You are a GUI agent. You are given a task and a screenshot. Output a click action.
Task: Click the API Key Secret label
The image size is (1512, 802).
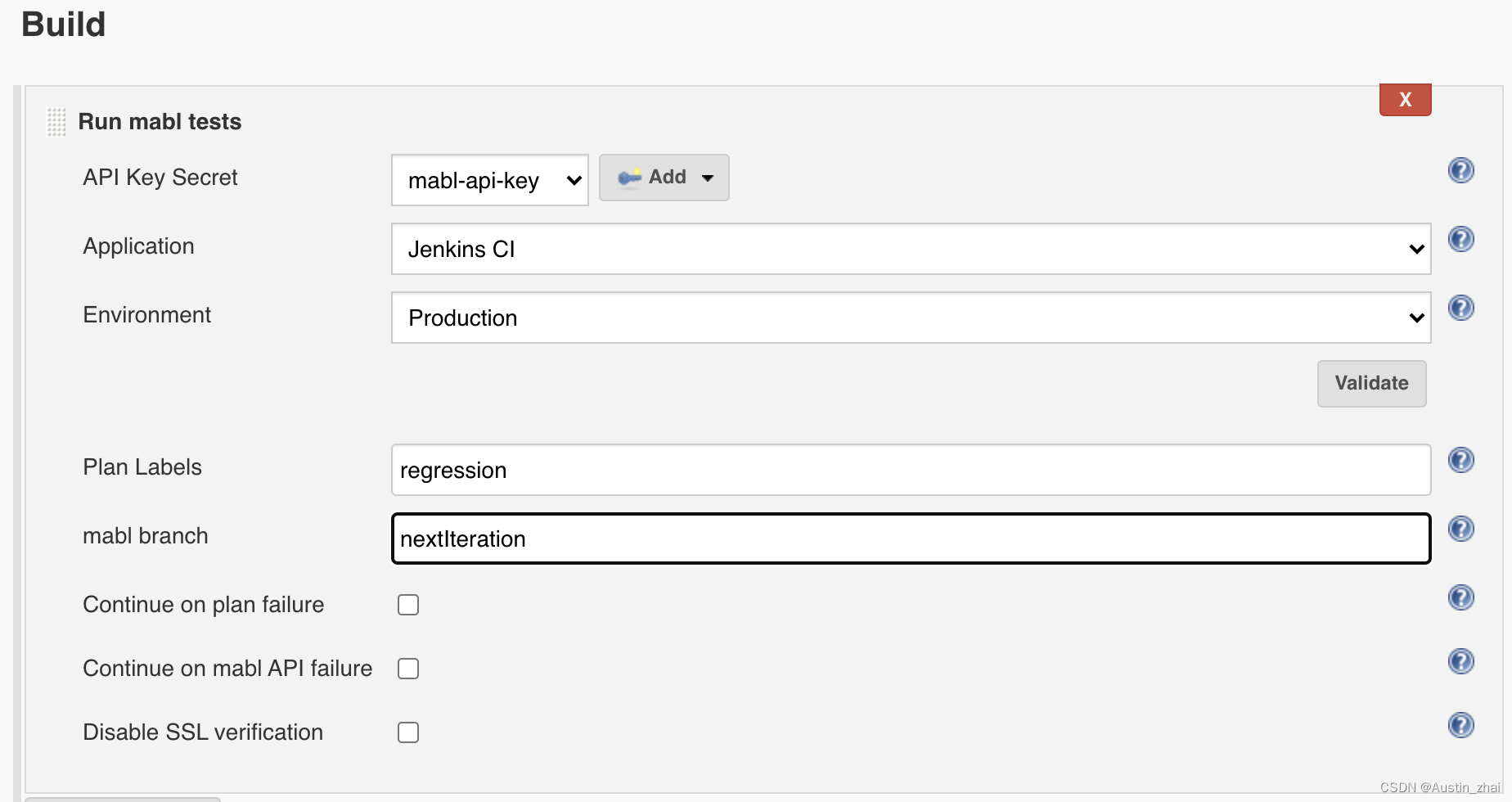[160, 178]
